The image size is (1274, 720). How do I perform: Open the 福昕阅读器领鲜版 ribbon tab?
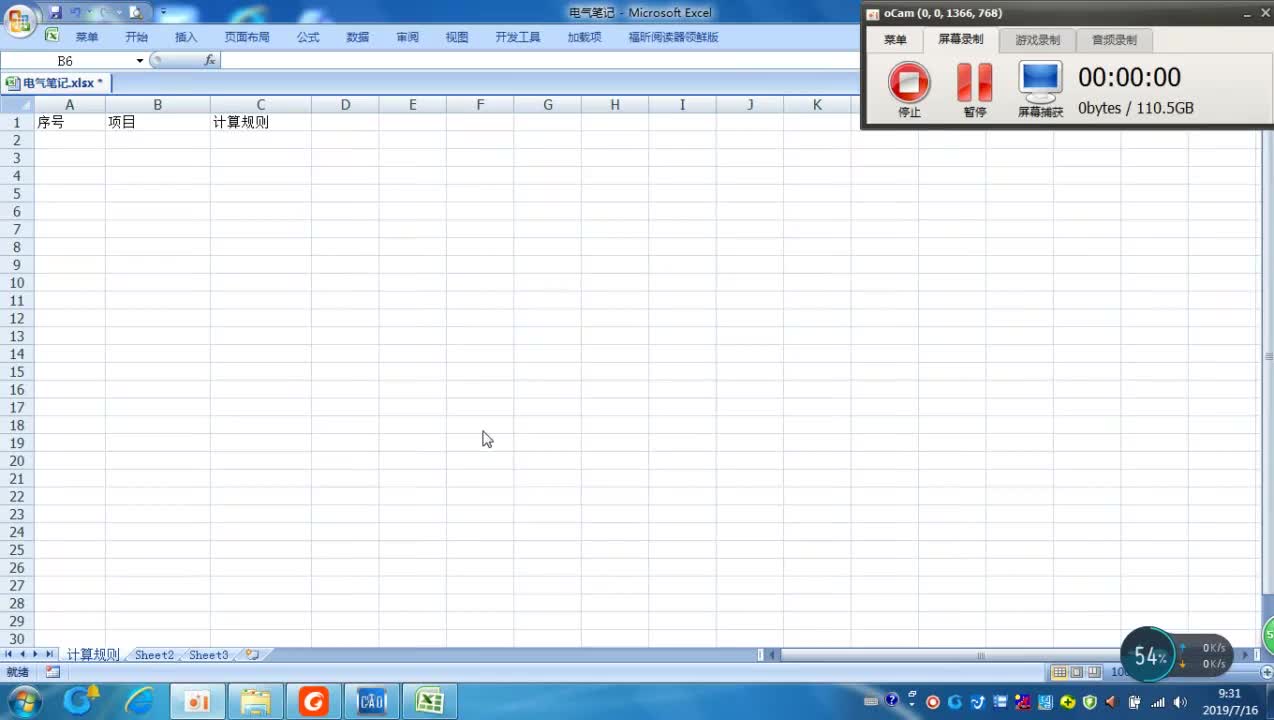coord(673,37)
